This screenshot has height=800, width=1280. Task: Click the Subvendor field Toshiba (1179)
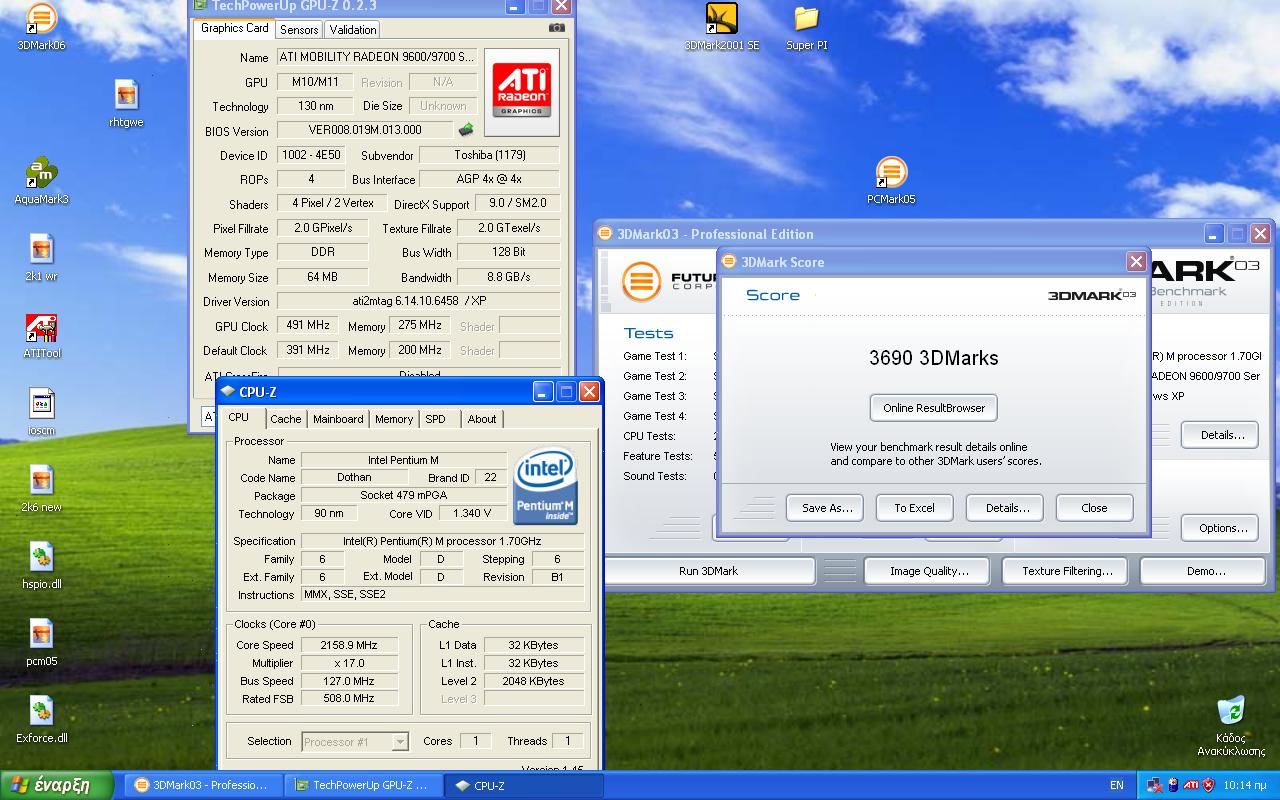[490, 155]
